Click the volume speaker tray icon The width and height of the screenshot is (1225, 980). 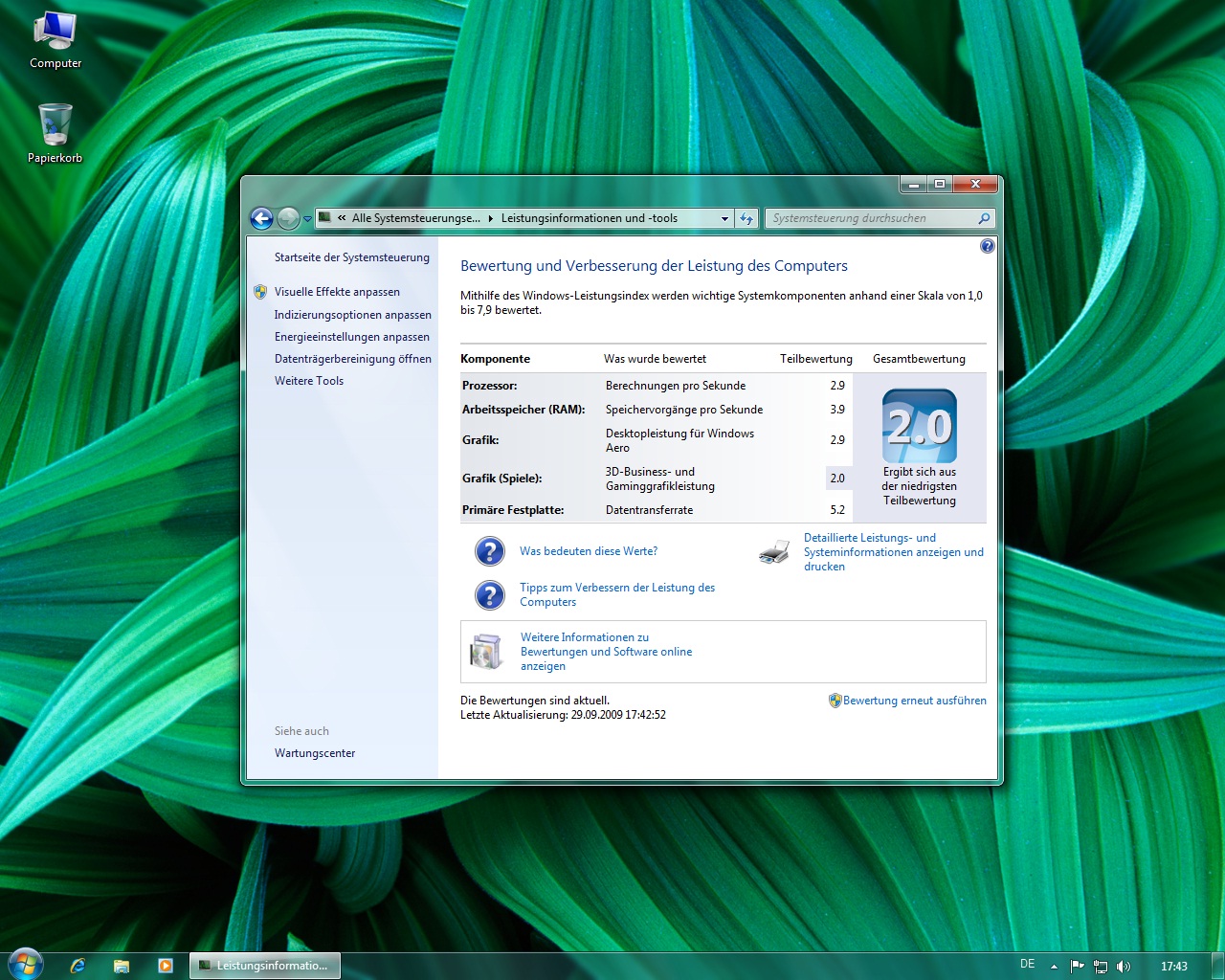[1124, 966]
